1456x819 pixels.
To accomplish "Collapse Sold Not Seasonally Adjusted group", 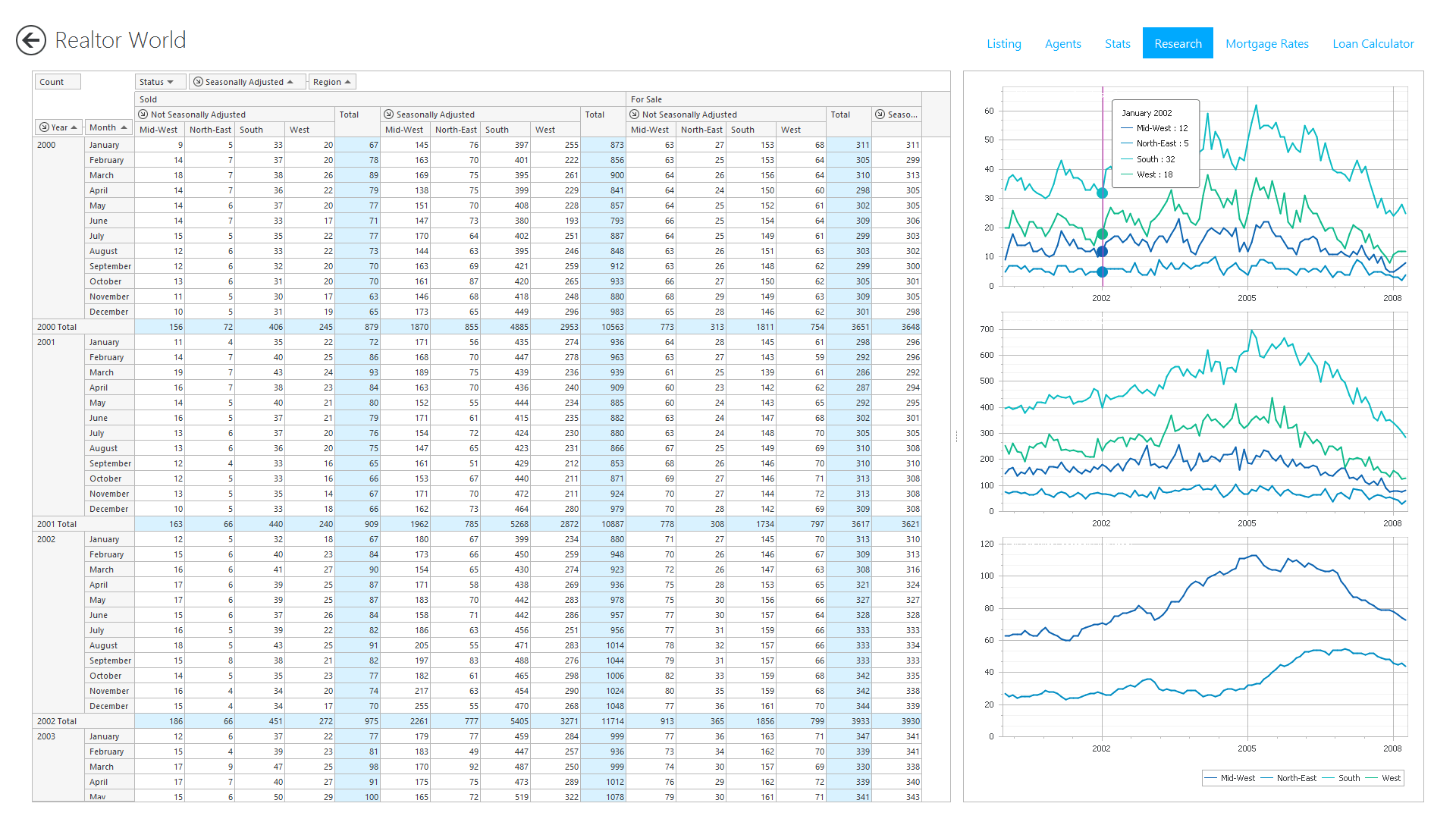I will tap(143, 115).
